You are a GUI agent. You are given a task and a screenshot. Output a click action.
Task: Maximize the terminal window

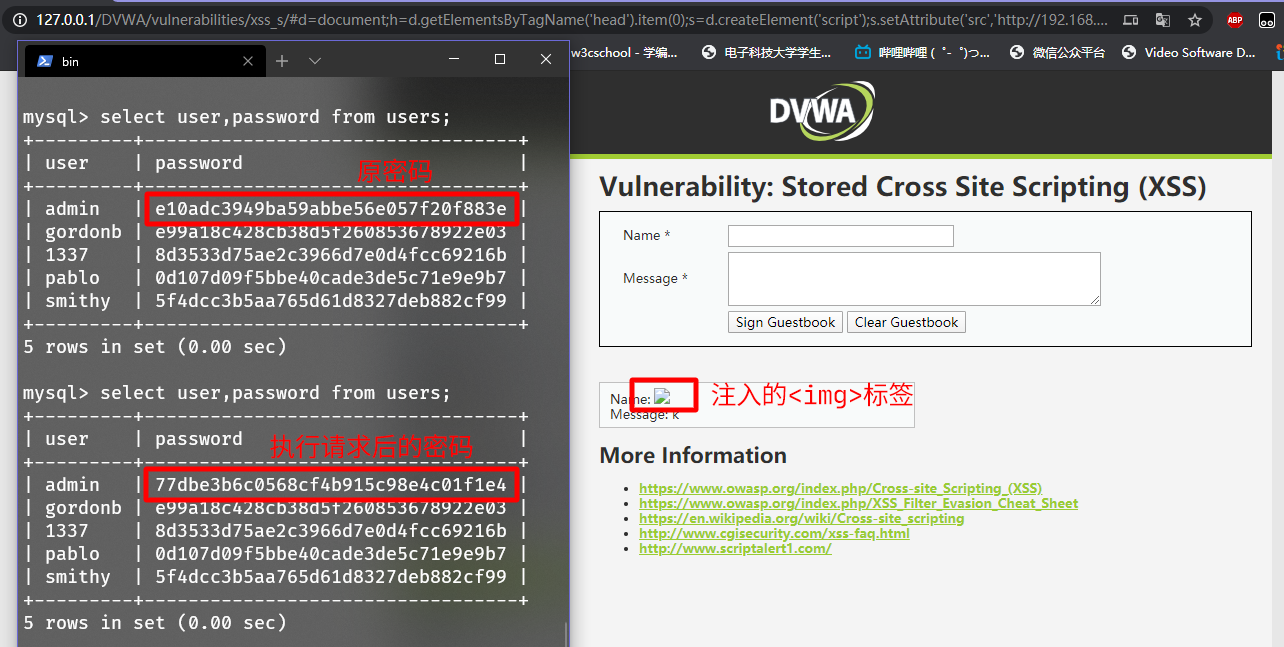pos(500,60)
